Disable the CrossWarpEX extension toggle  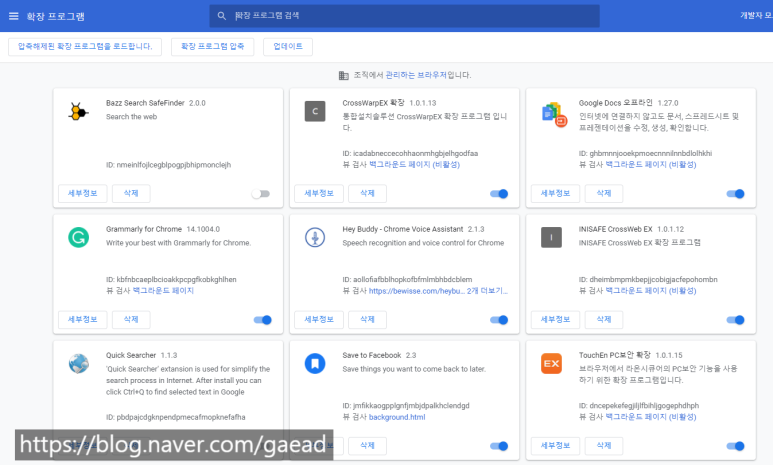499,194
